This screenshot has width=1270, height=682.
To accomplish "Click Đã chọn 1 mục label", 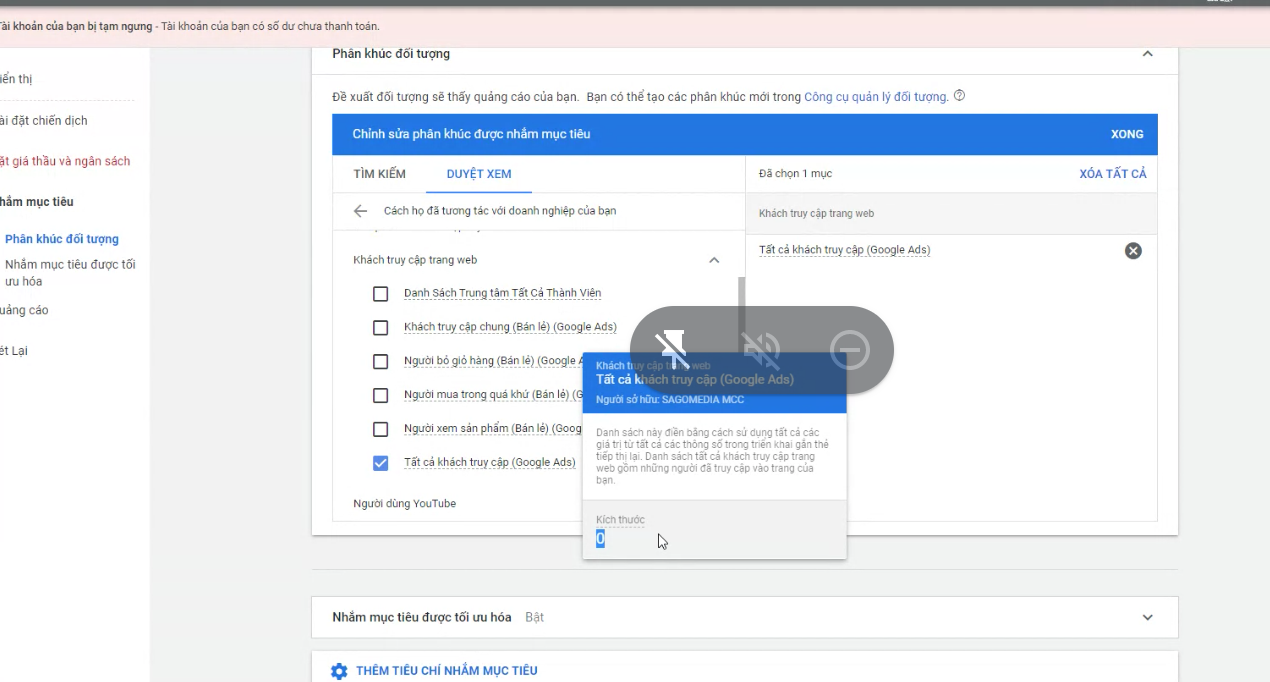I will pos(795,174).
